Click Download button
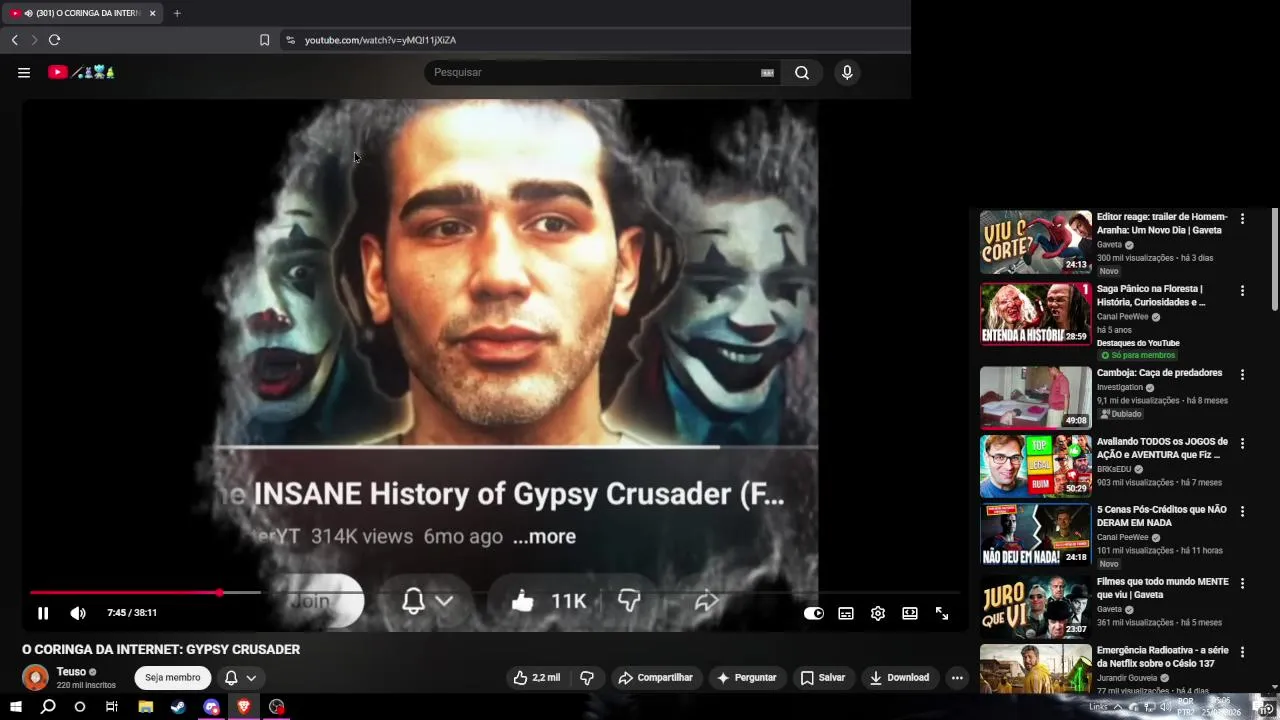The height and width of the screenshot is (720, 1280). 899,677
